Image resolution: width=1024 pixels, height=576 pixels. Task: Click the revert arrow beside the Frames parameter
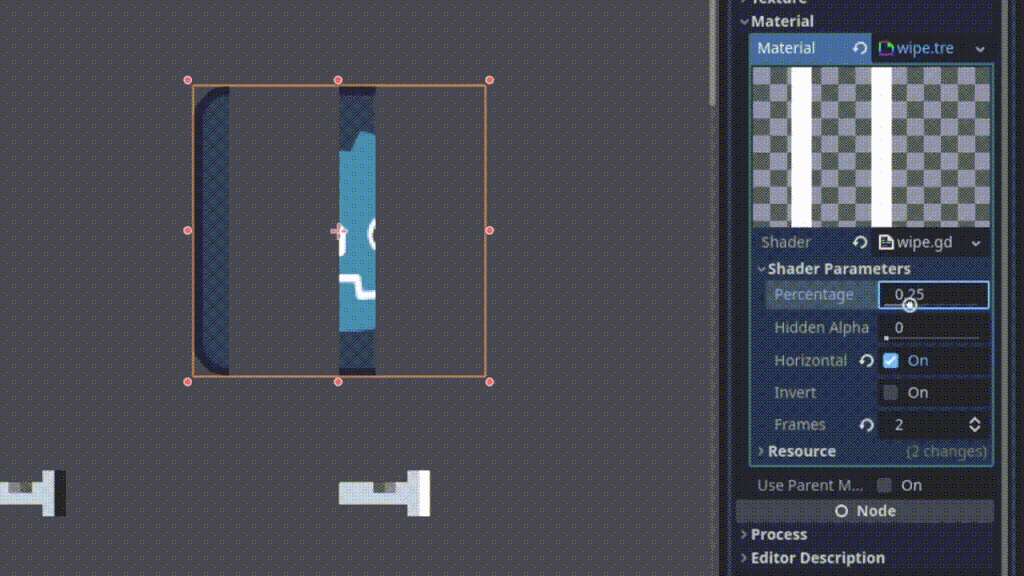[x=866, y=424]
